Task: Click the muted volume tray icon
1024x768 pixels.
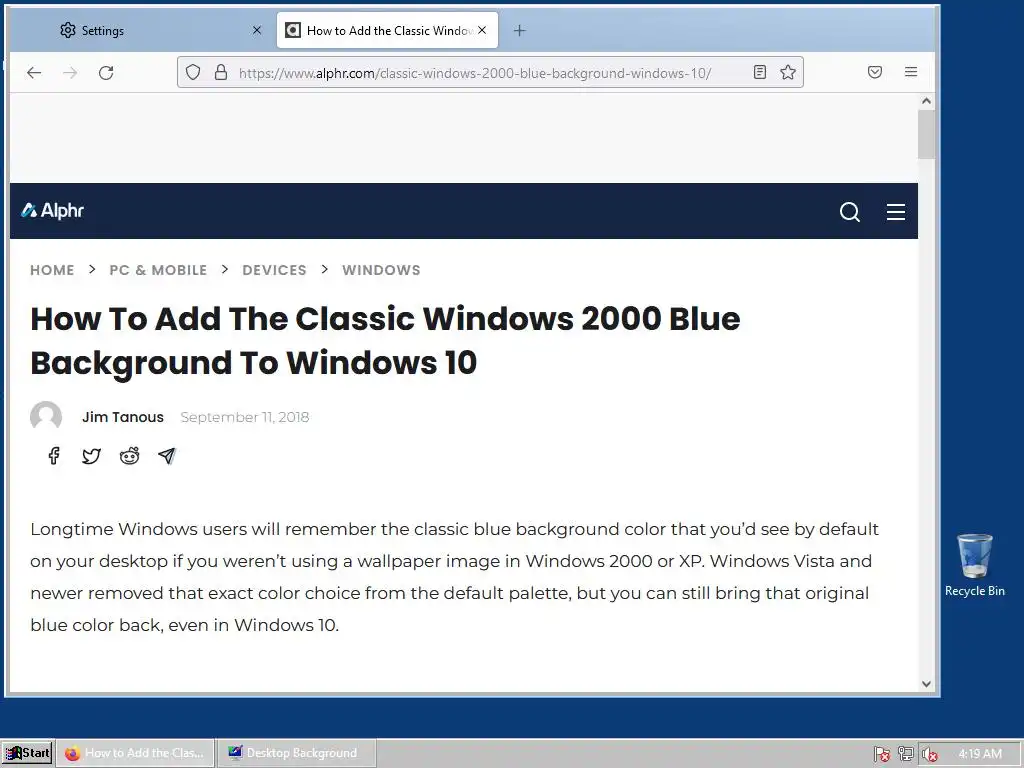Action: pyautogui.click(x=929, y=754)
